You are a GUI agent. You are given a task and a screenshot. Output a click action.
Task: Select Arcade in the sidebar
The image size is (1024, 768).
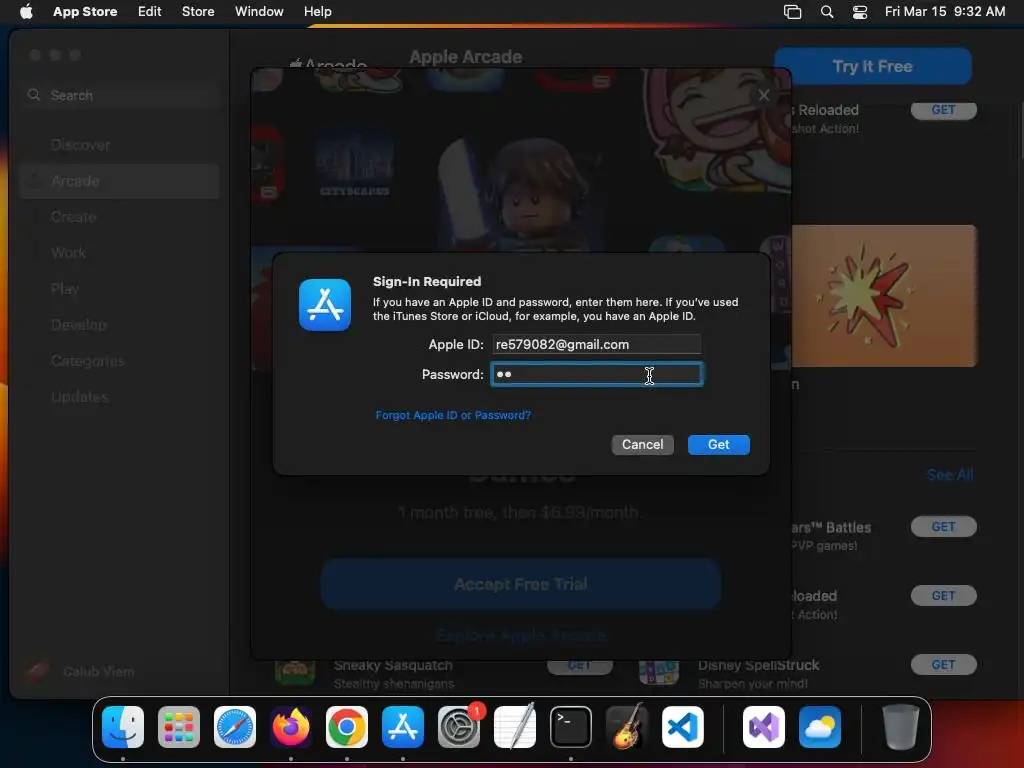pyautogui.click(x=120, y=181)
